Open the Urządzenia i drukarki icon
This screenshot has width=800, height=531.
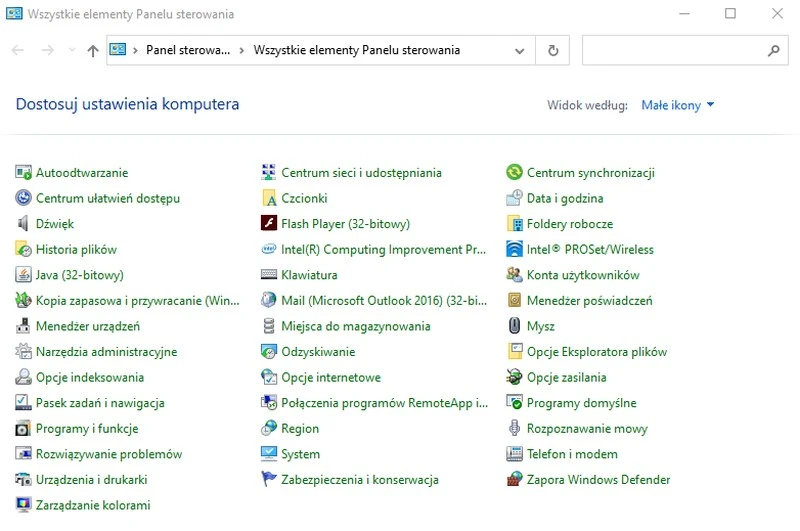[x=23, y=479]
